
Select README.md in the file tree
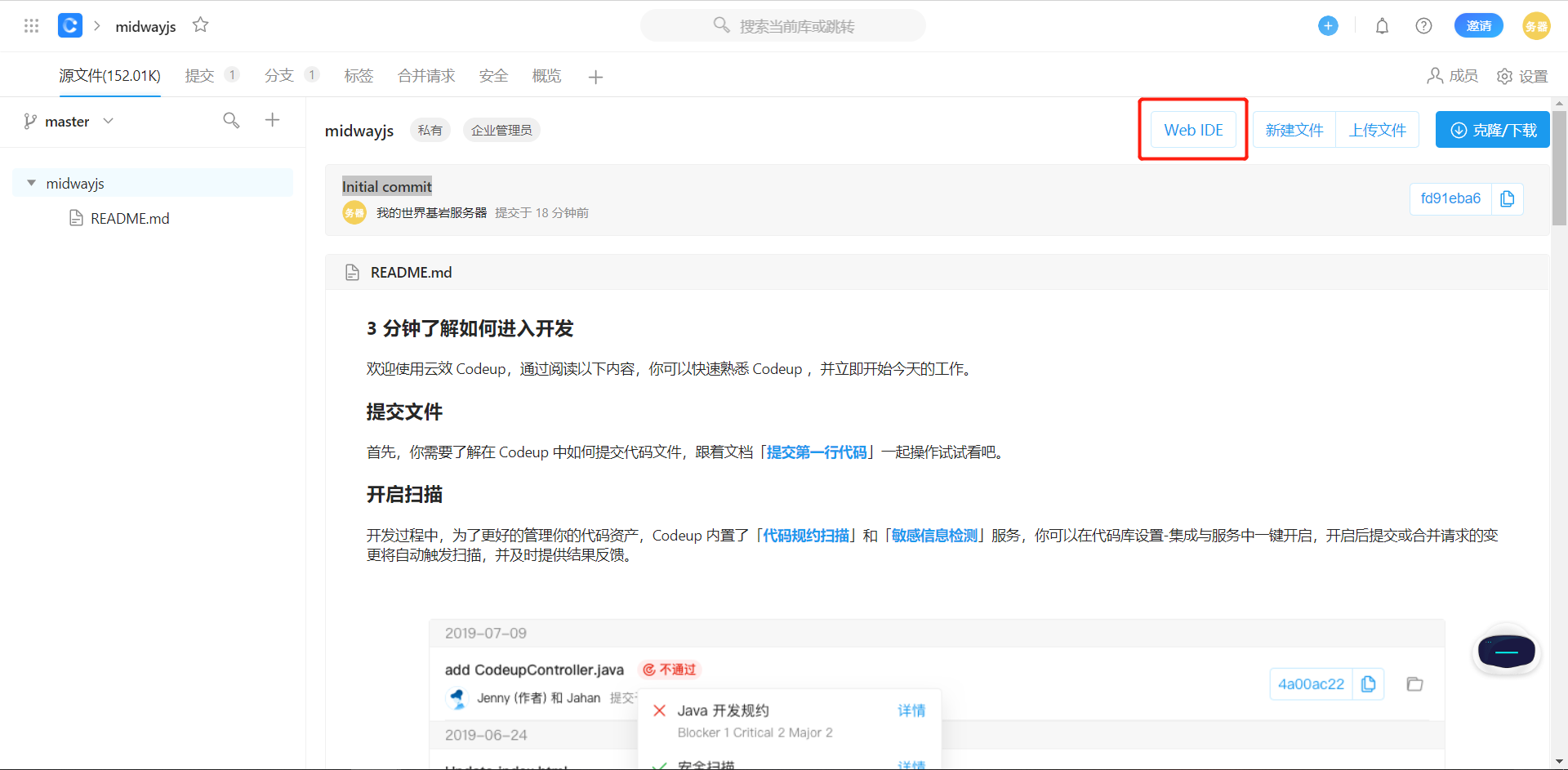(130, 219)
